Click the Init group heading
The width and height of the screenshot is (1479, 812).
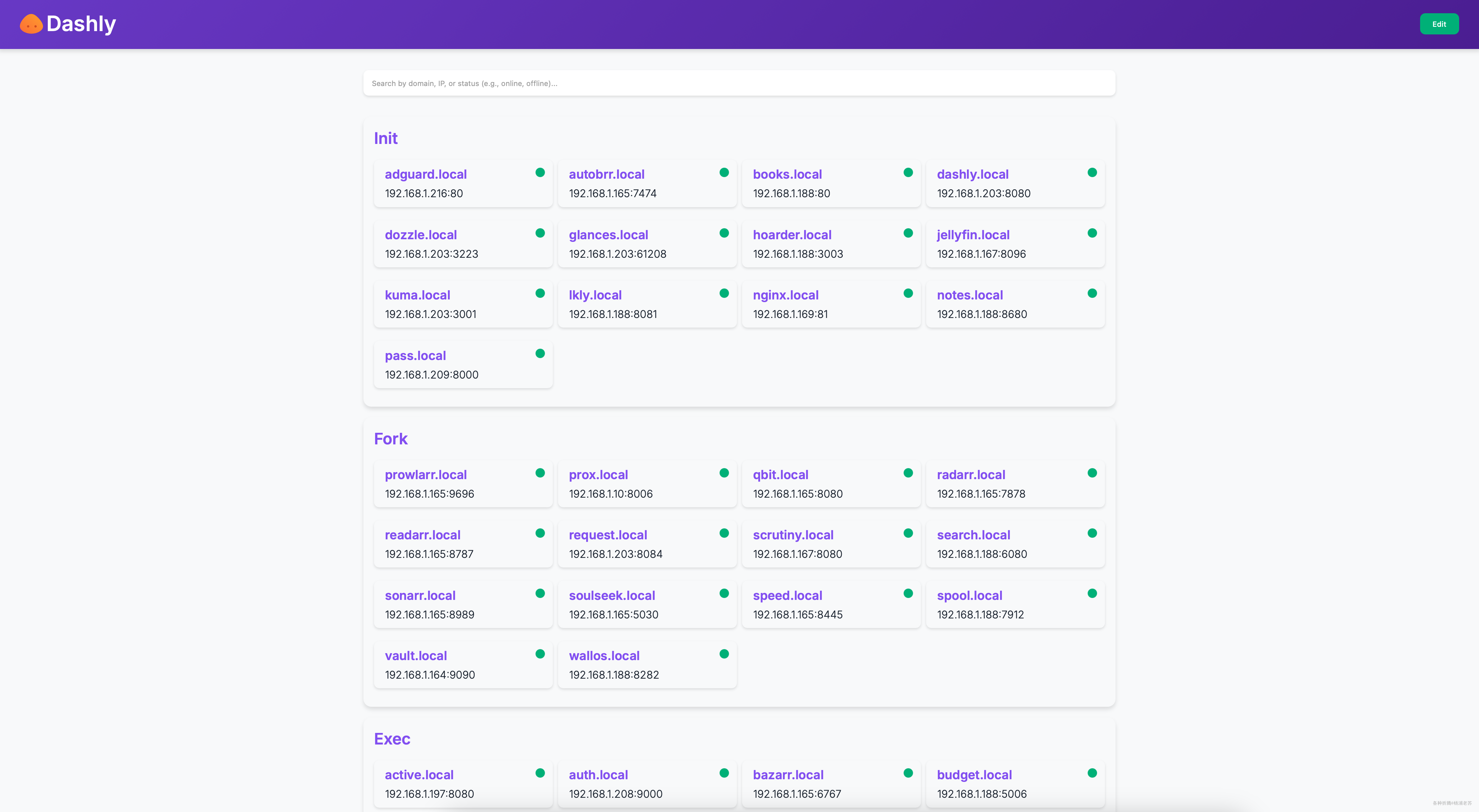pos(385,138)
